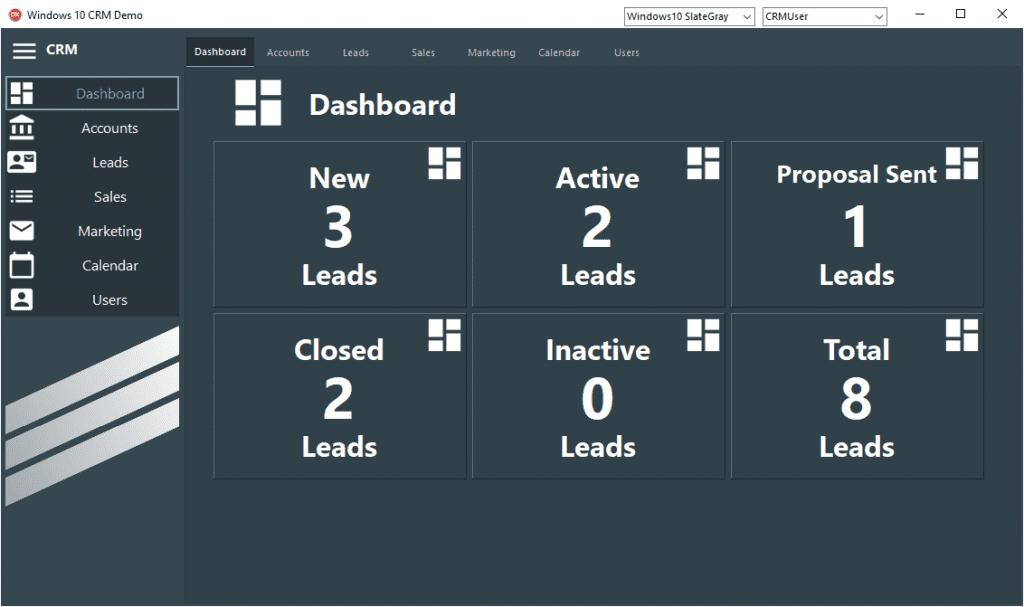The height and width of the screenshot is (607, 1024).
Task: Click the grid icon on Closed Leads tile
Action: coord(445,335)
